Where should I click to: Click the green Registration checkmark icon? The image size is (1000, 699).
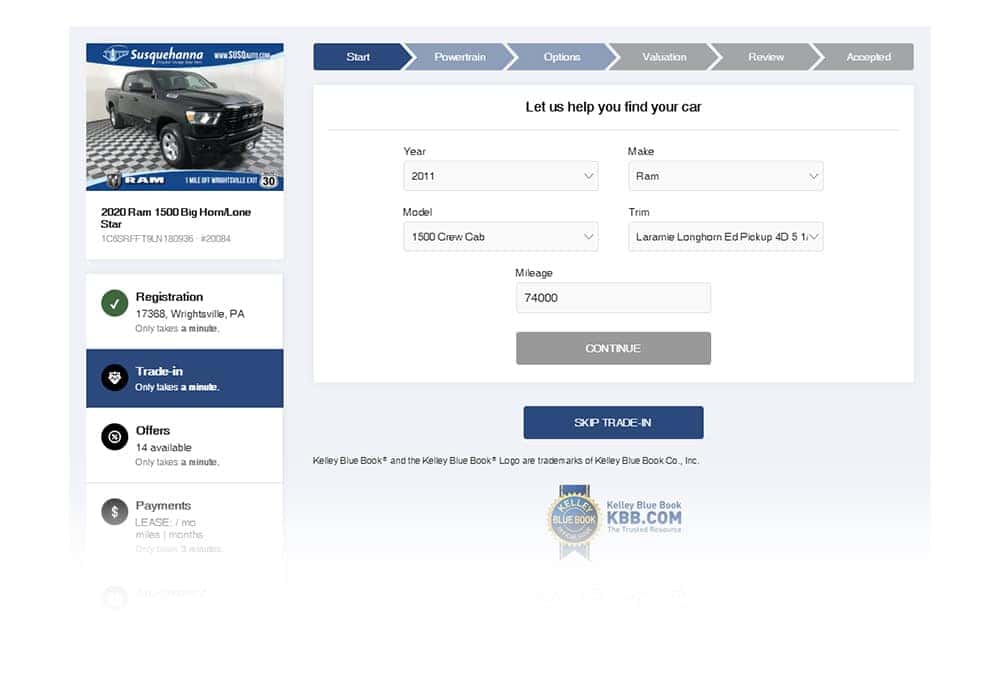pos(114,304)
